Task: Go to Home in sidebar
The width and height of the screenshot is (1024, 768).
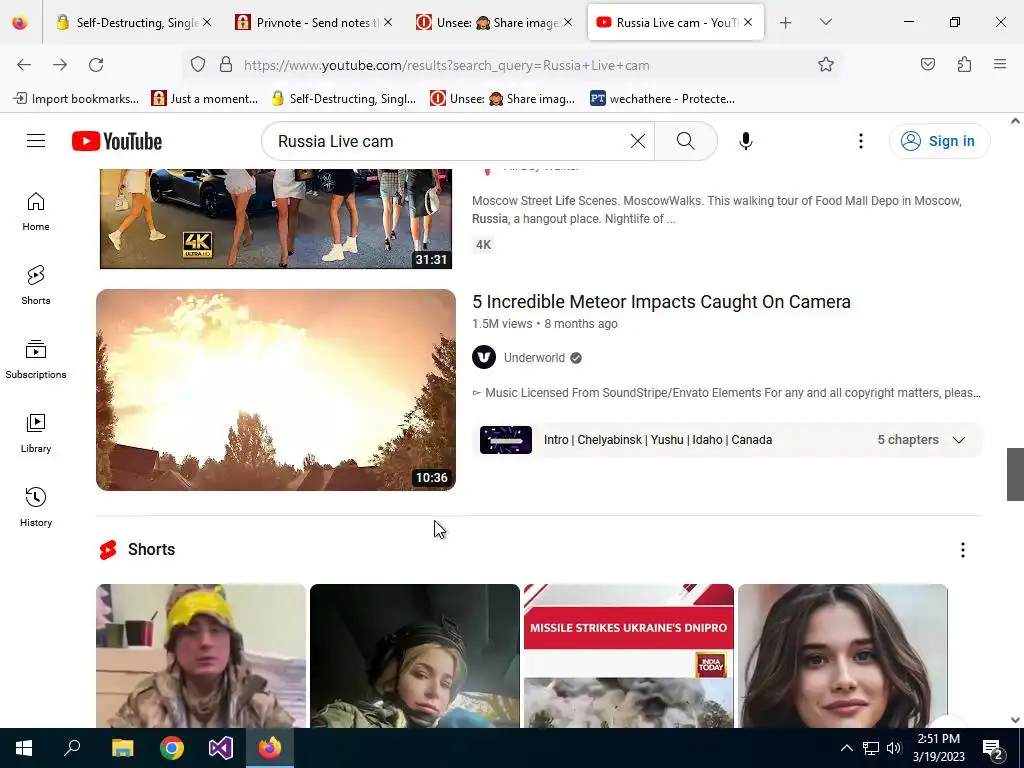Action: click(36, 212)
